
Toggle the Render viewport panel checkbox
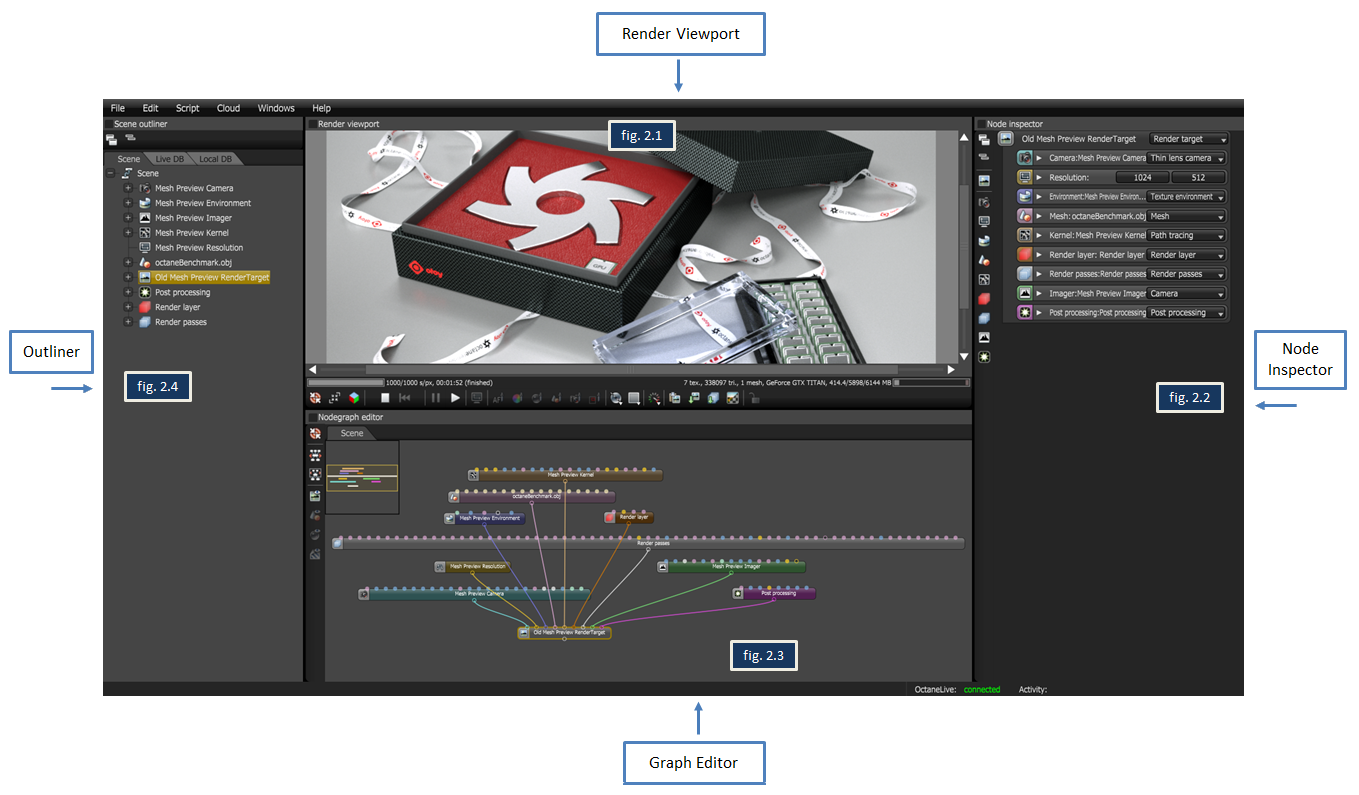coord(312,124)
